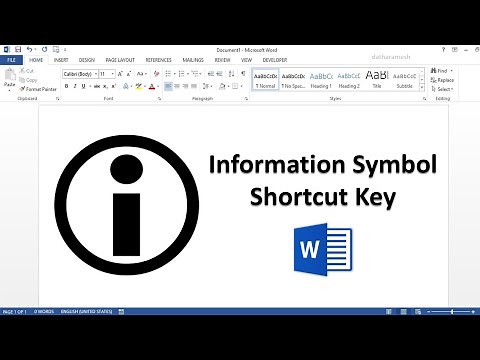This screenshot has width=480, height=360.
Task: Toggle Bold formatting
Action: (66, 86)
